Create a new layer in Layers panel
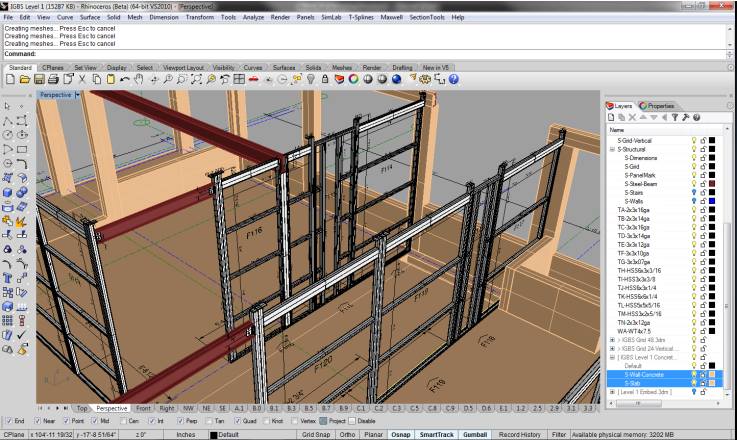The image size is (737, 440). point(611,117)
